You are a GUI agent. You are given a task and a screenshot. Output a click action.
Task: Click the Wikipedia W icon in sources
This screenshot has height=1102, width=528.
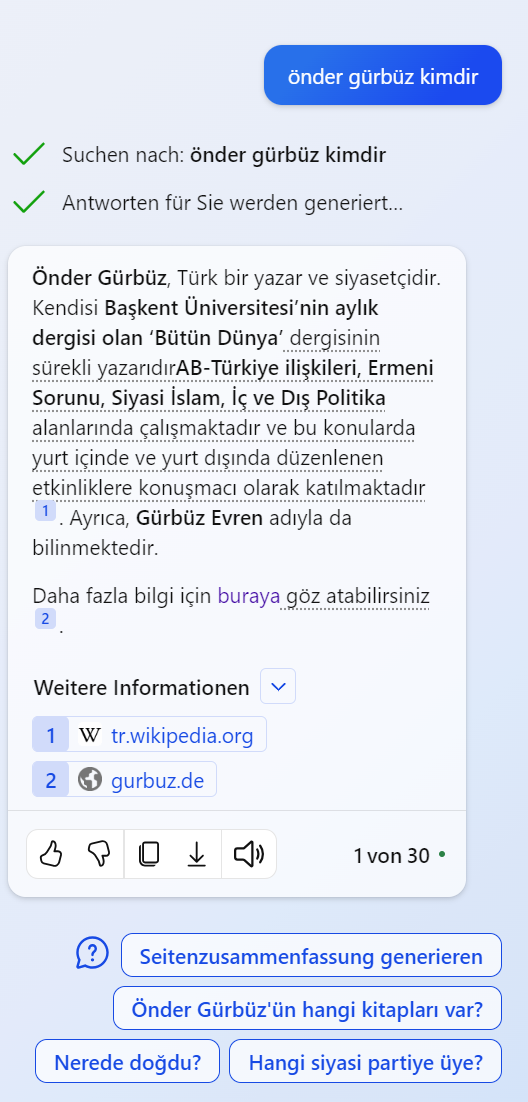[90, 735]
